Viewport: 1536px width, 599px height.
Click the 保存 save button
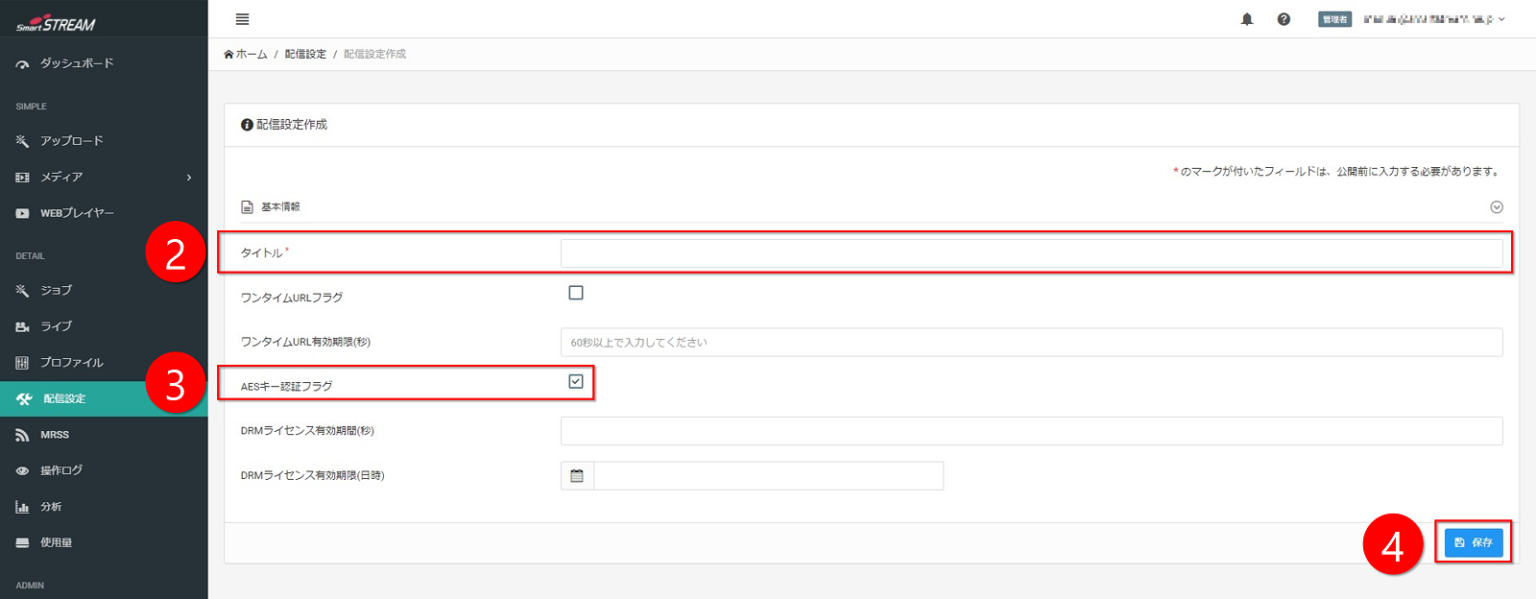tap(1473, 542)
